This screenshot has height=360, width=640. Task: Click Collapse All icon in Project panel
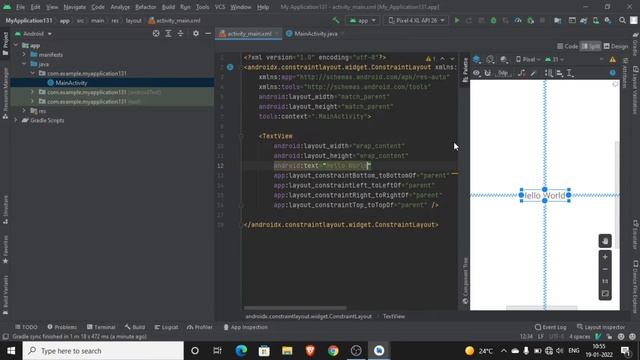(x=180, y=33)
